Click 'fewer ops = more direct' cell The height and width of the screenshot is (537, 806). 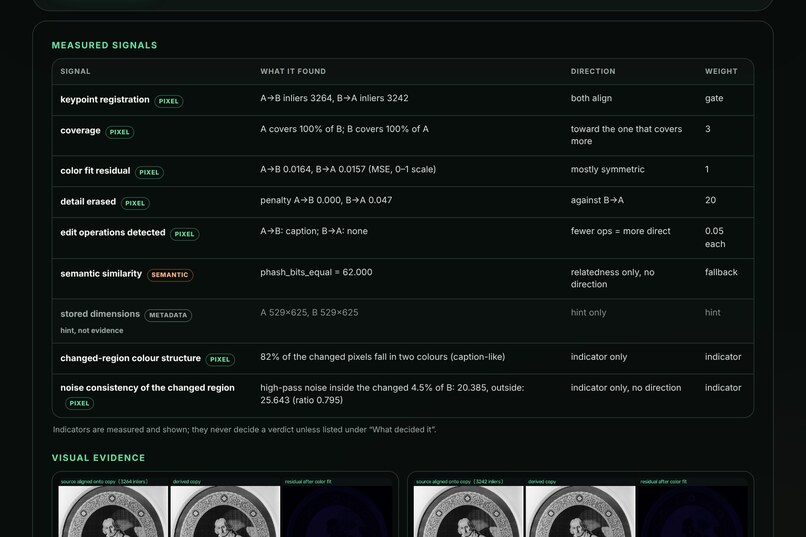coord(620,231)
